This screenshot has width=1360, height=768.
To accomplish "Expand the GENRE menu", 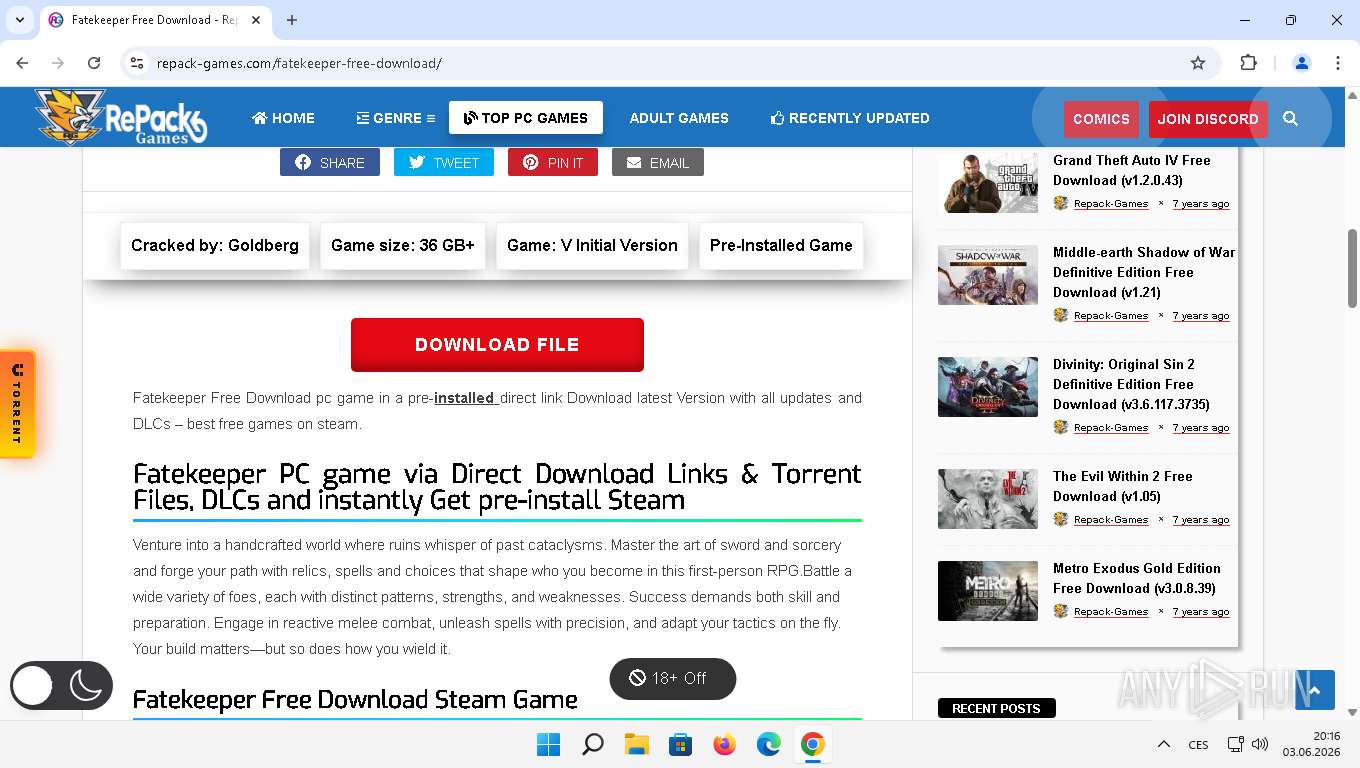I will (x=395, y=118).
